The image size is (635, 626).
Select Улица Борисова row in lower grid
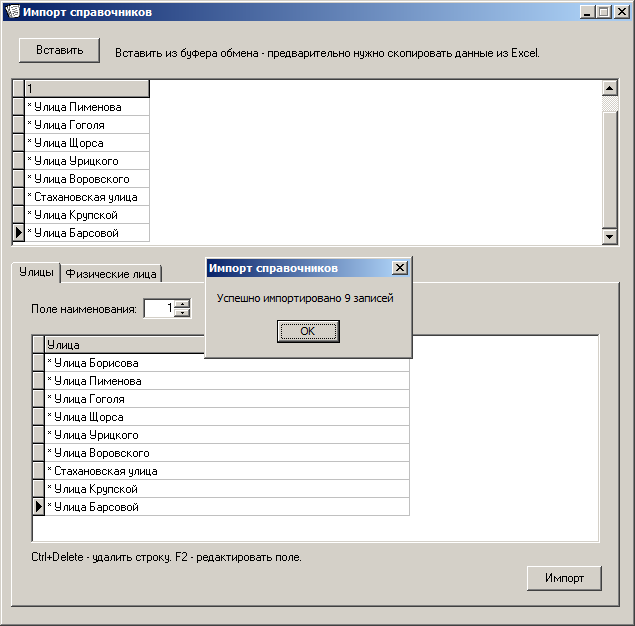click(226, 363)
